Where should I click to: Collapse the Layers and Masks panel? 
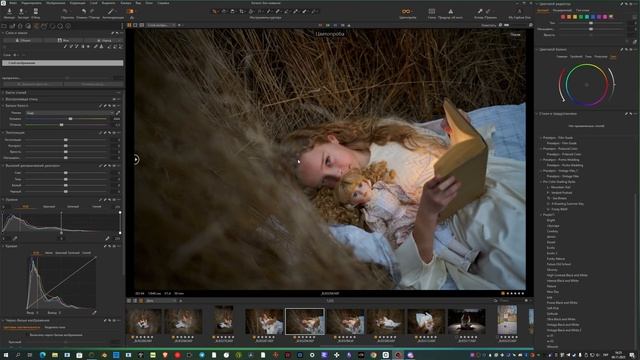3,33
